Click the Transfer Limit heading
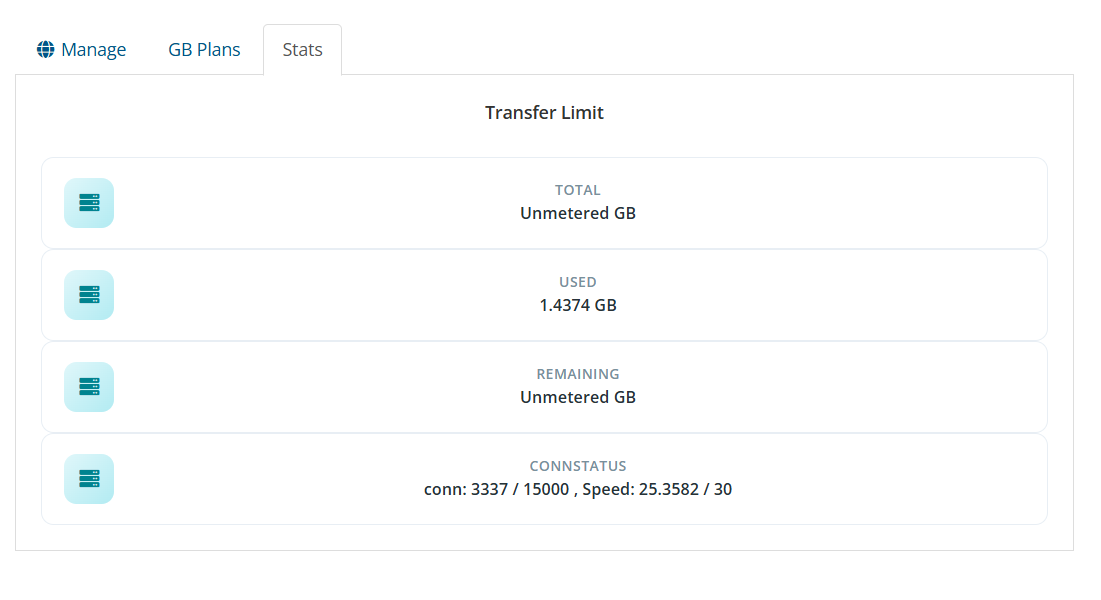The height and width of the screenshot is (600, 1101). pos(544,113)
